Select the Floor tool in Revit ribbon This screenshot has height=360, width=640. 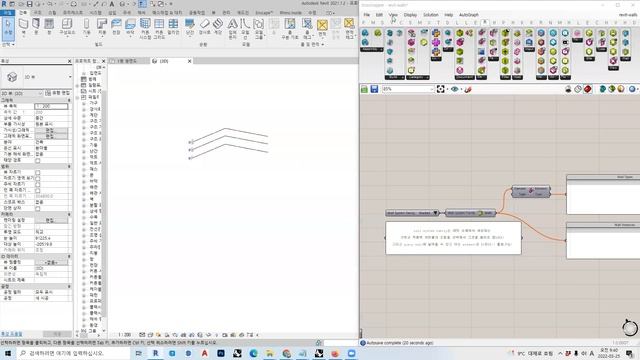pos(130,28)
